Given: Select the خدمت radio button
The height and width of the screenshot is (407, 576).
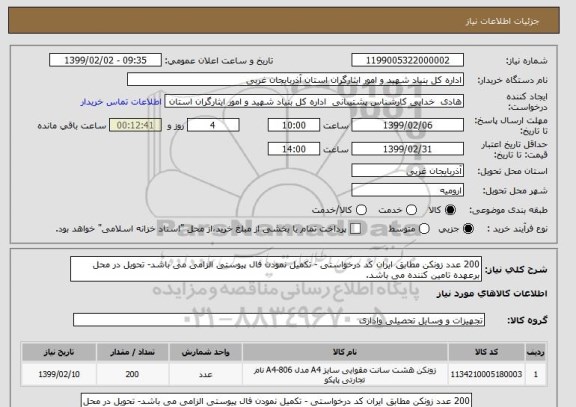Looking at the screenshot, I should point(411,210).
